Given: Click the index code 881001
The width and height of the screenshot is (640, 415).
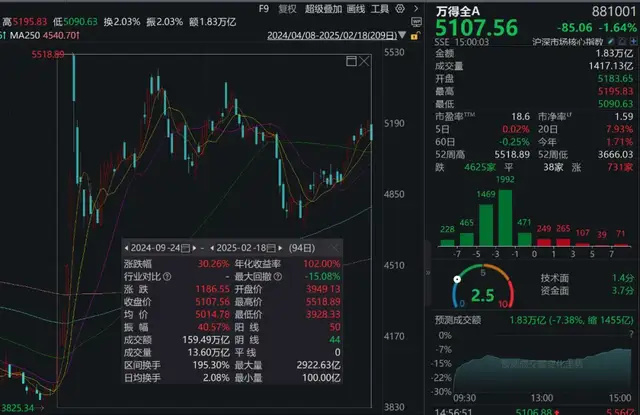Looking at the screenshot, I should click(x=614, y=11).
